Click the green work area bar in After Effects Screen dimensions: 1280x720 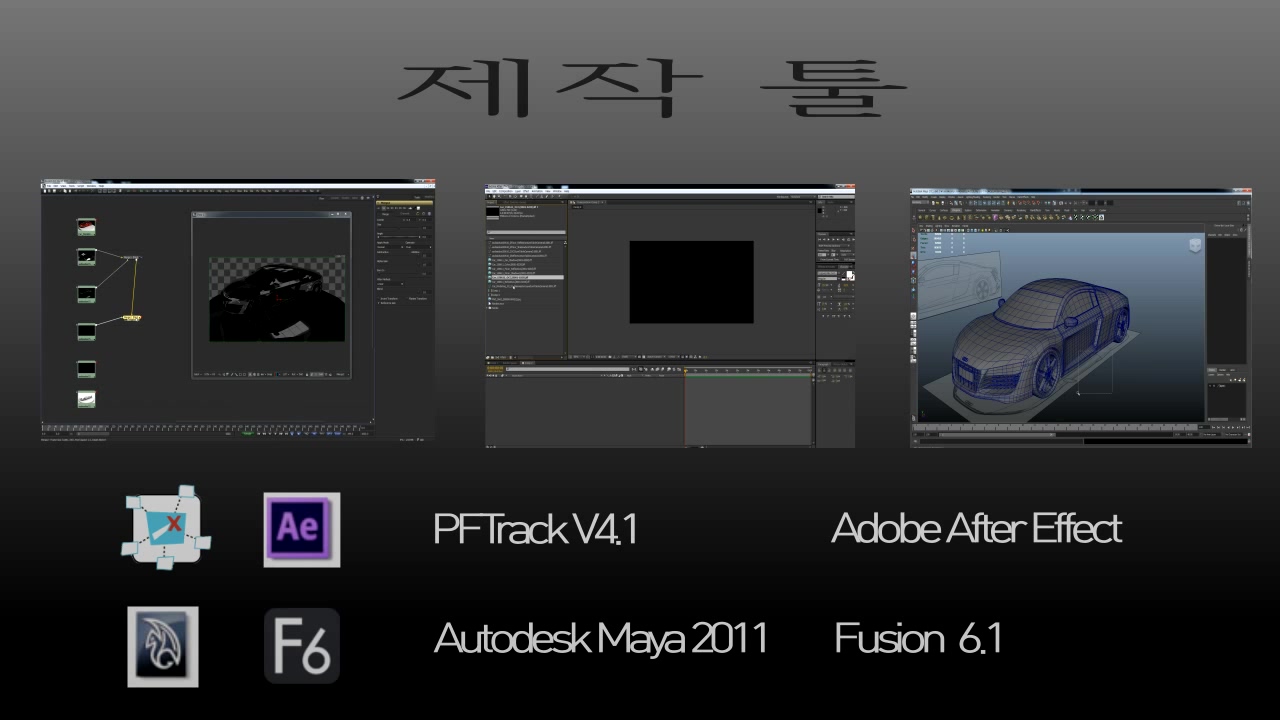[x=748, y=375]
